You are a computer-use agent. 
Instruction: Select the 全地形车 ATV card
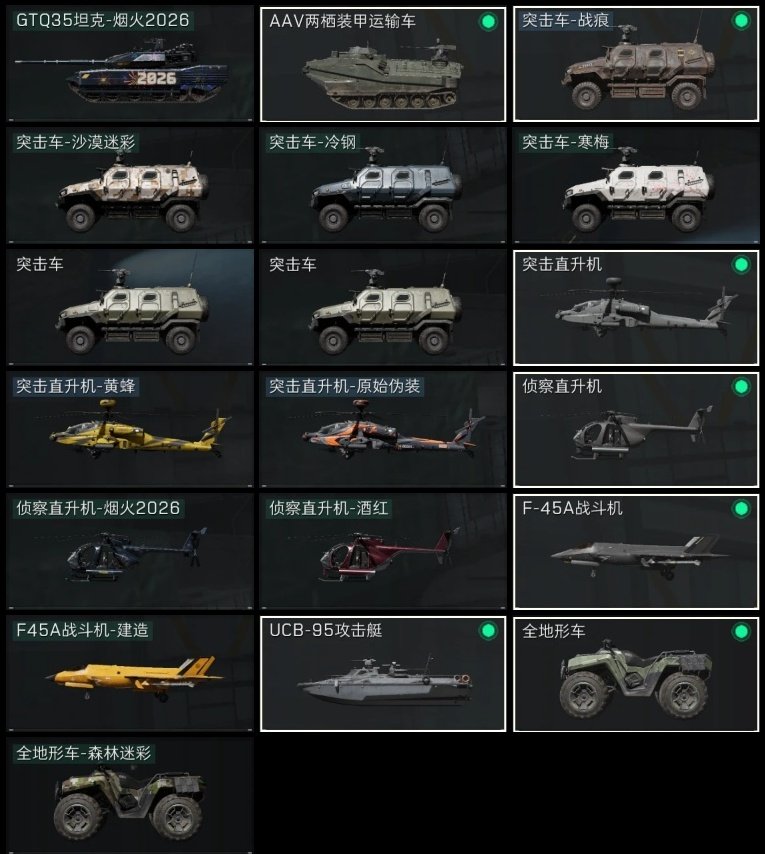(x=636, y=674)
